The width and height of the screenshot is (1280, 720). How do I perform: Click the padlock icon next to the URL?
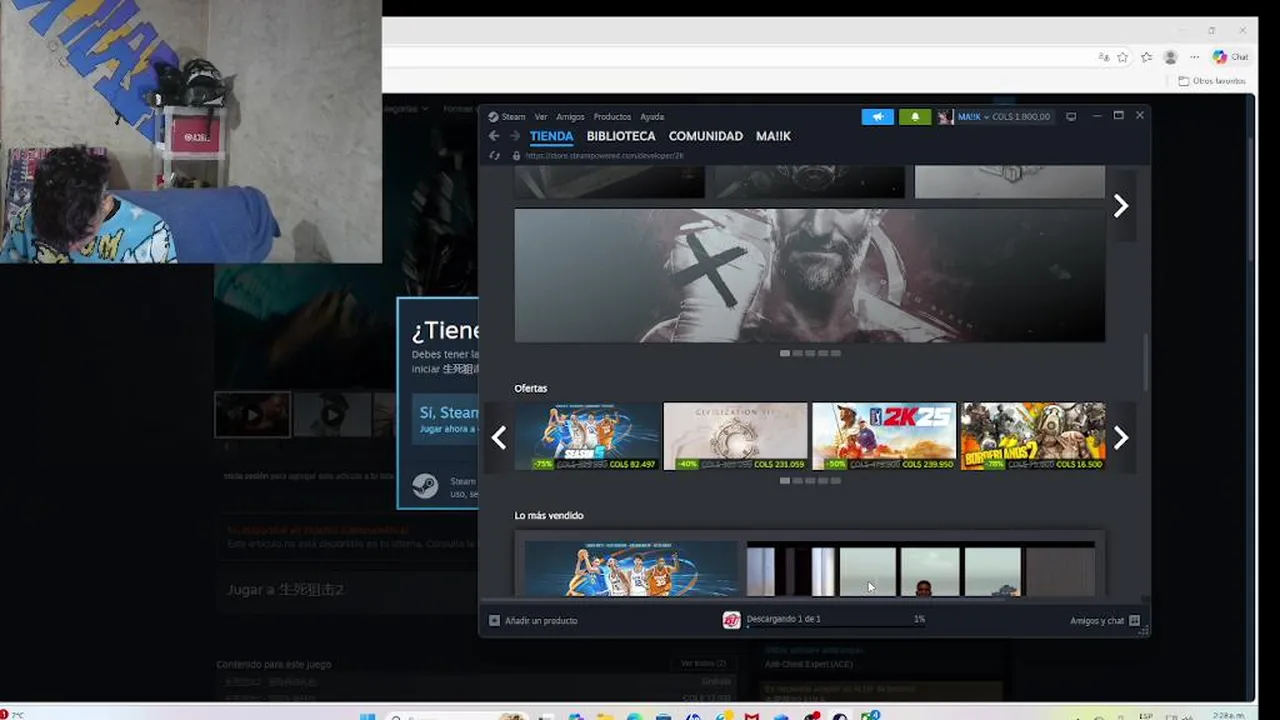(x=516, y=156)
